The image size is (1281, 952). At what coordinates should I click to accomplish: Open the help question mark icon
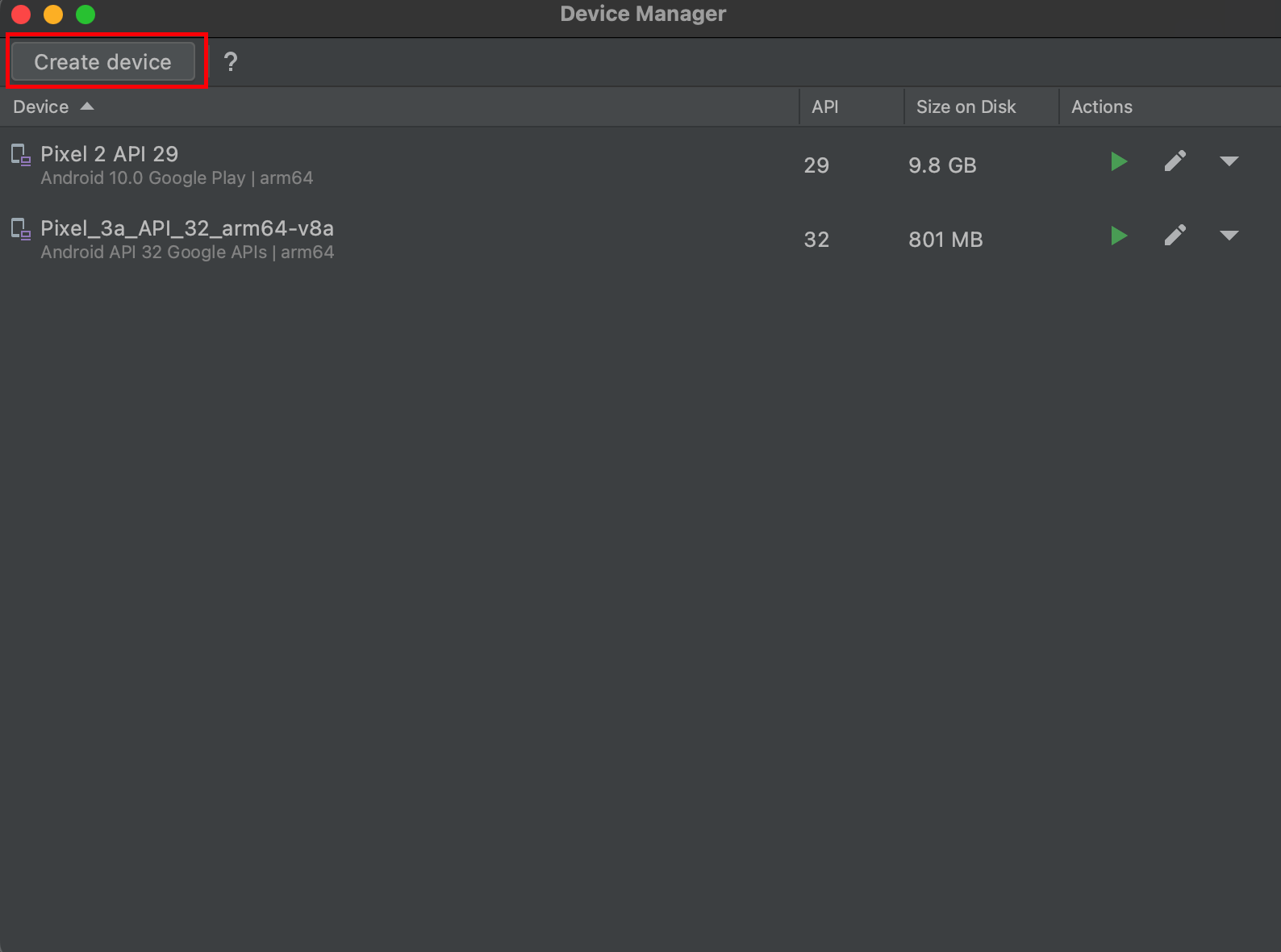[231, 62]
